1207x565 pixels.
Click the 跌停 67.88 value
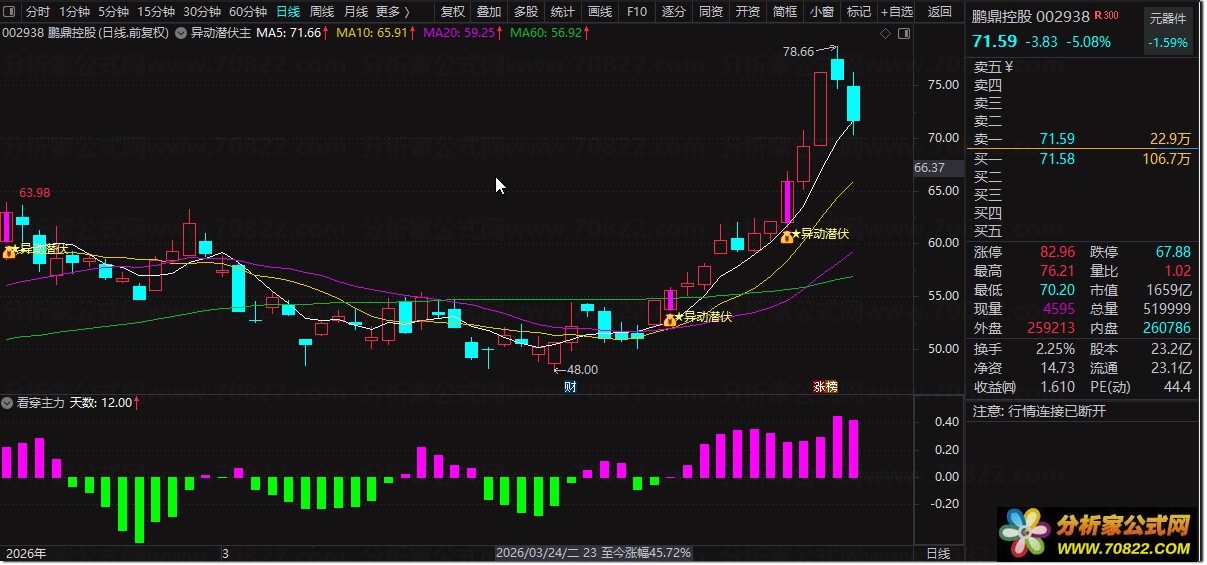click(x=1173, y=252)
